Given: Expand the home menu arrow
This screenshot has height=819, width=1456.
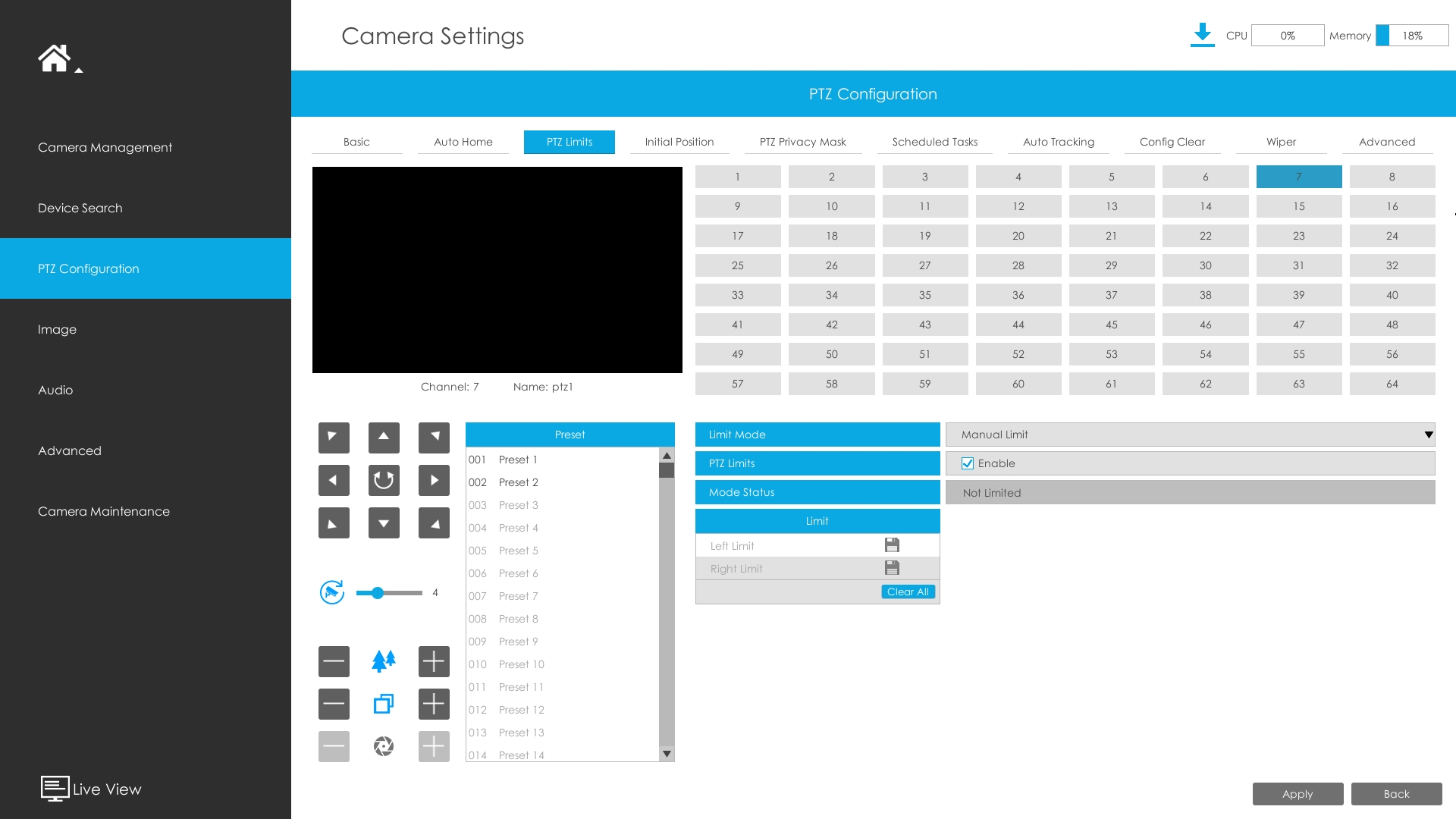Looking at the screenshot, I should pyautogui.click(x=79, y=71).
